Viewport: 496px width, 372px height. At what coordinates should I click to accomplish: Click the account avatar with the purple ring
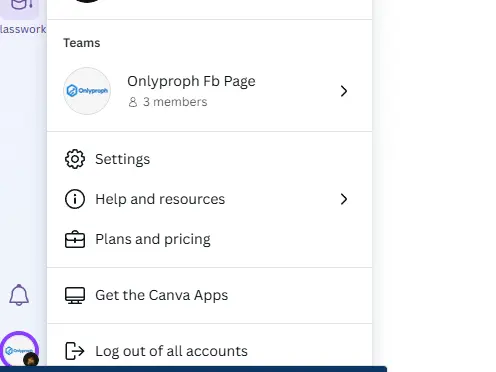[19, 350]
